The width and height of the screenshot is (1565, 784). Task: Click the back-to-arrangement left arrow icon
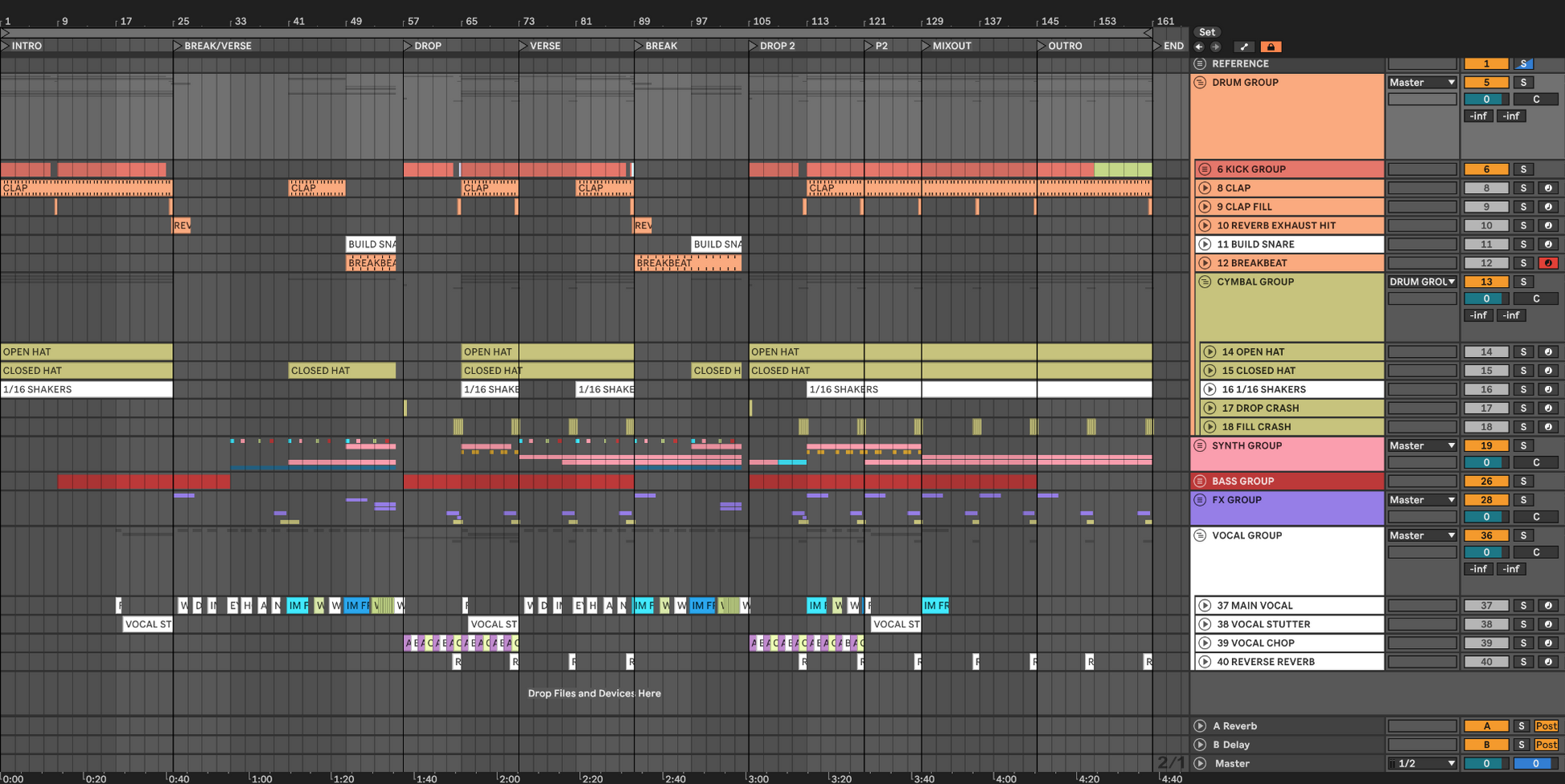1199,47
